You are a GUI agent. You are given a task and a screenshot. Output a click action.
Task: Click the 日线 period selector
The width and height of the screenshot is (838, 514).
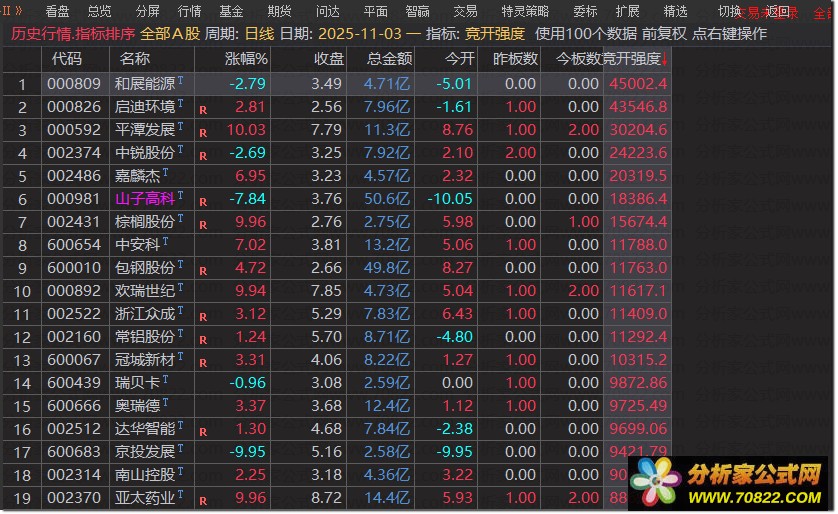259,34
